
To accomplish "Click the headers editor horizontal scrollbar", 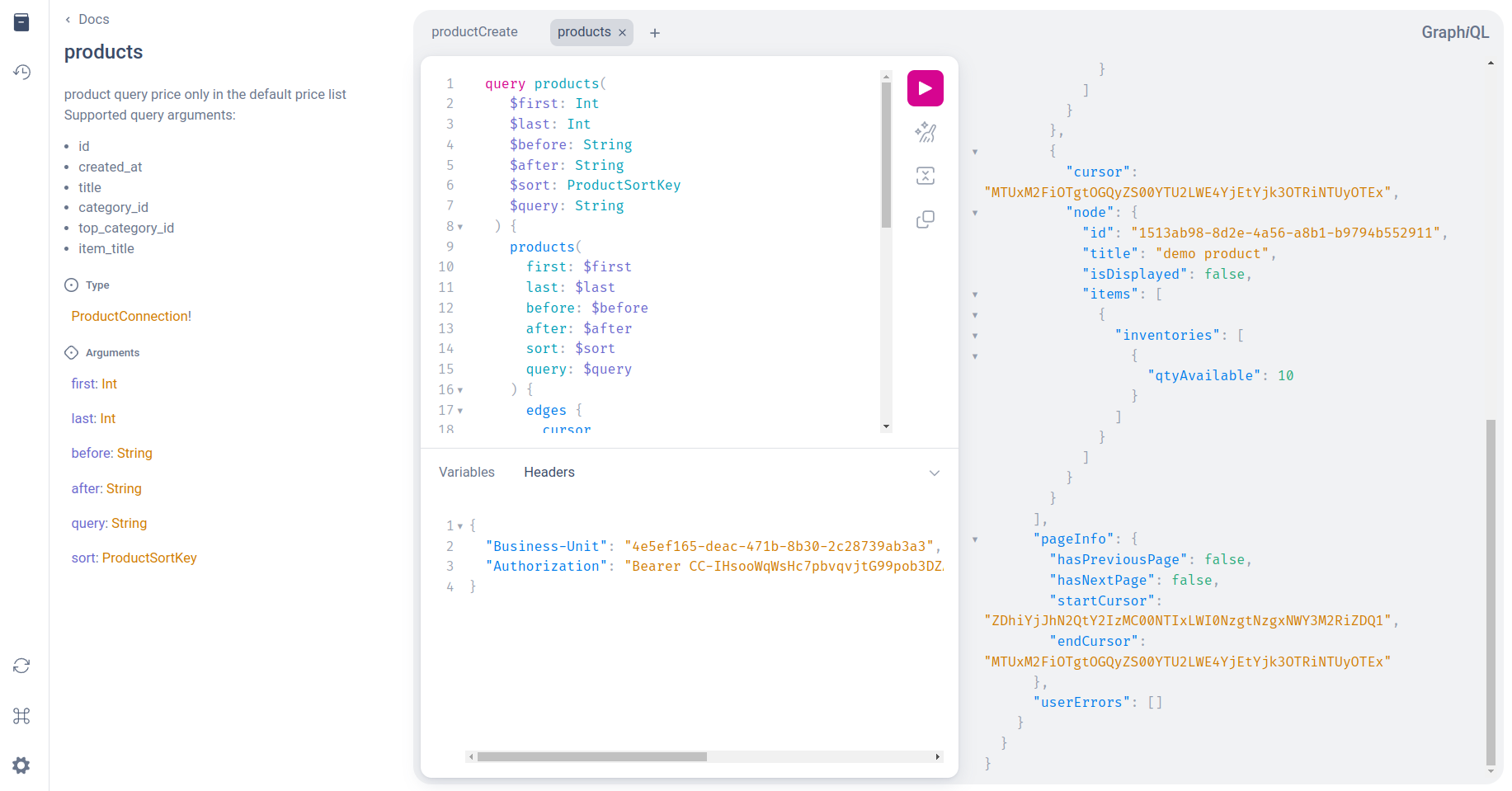I will click(x=591, y=756).
